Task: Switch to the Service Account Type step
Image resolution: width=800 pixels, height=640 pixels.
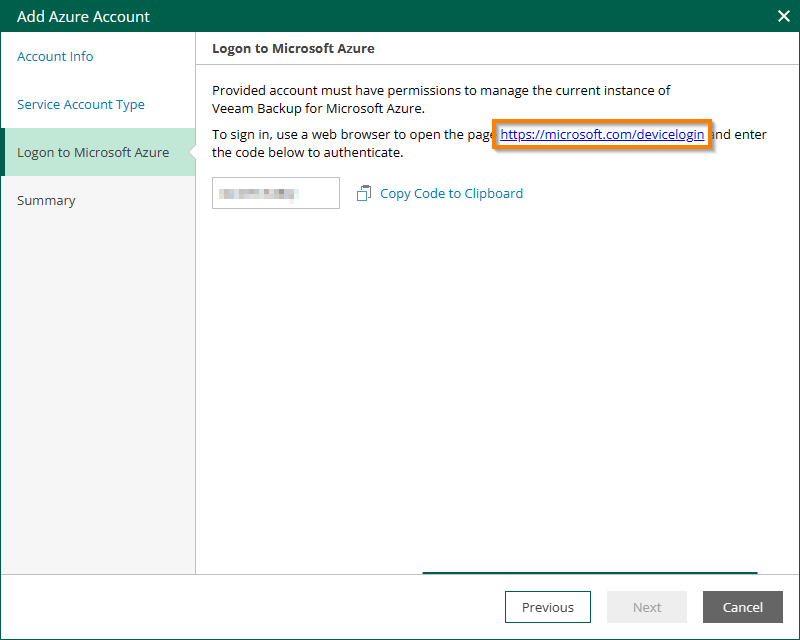Action: tap(81, 104)
